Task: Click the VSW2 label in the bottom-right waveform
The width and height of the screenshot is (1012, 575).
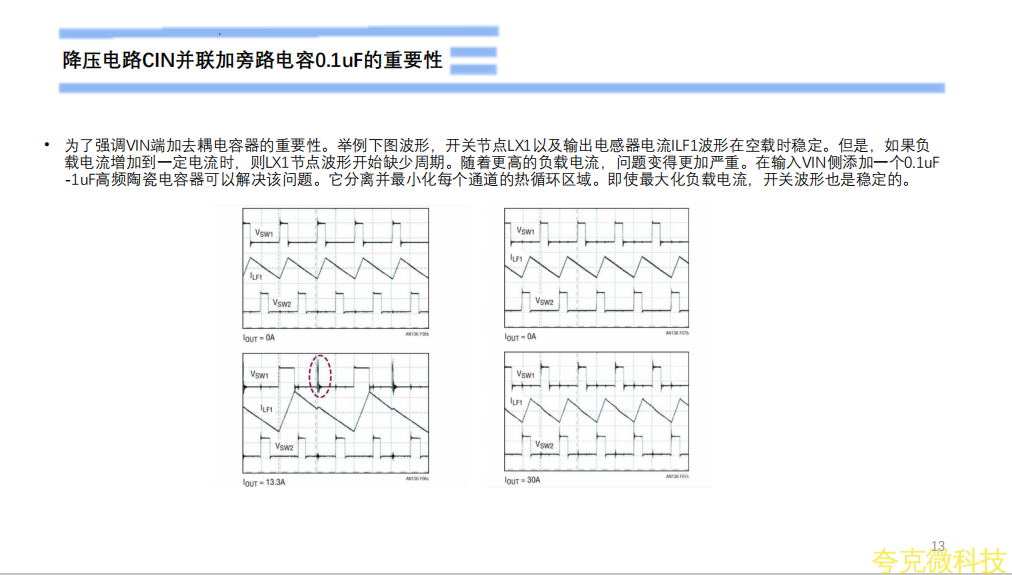Action: 545,445
